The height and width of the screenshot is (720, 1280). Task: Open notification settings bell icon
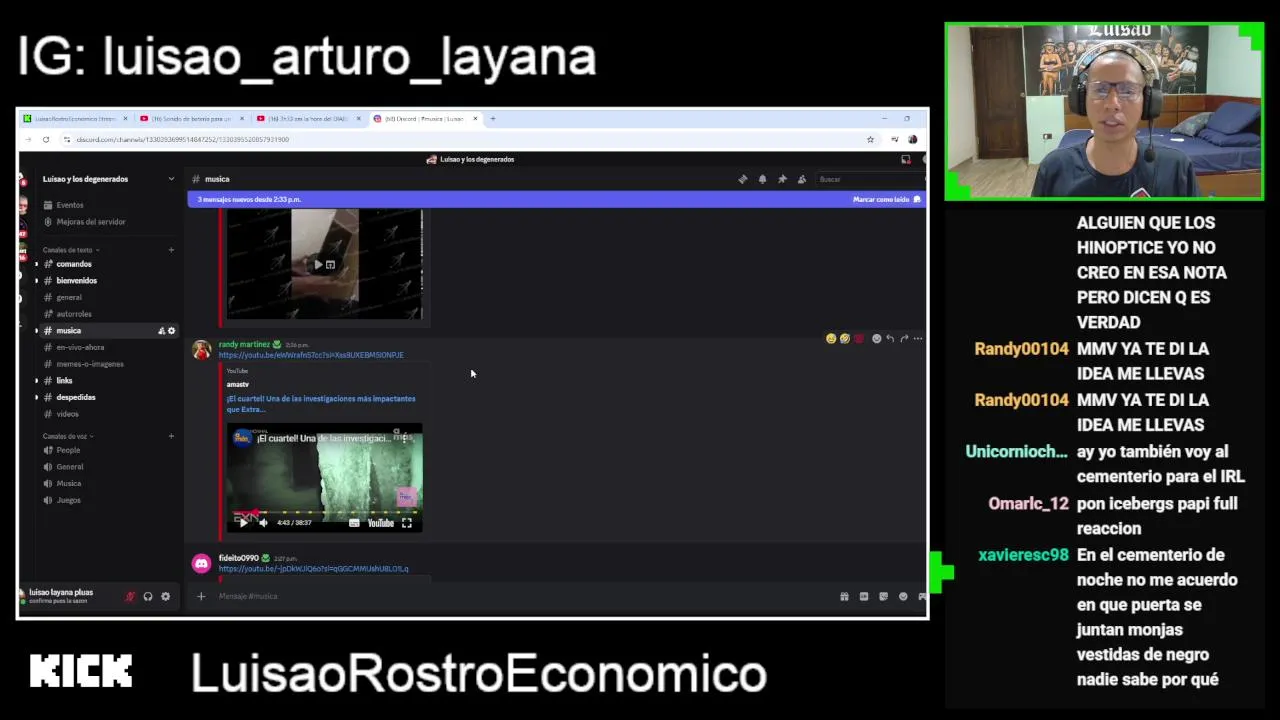tap(762, 179)
